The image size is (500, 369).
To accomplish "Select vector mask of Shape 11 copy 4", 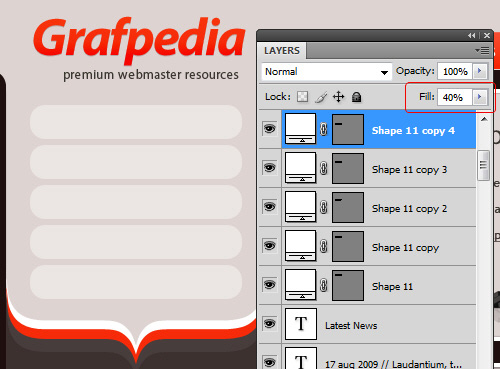I will [348, 129].
